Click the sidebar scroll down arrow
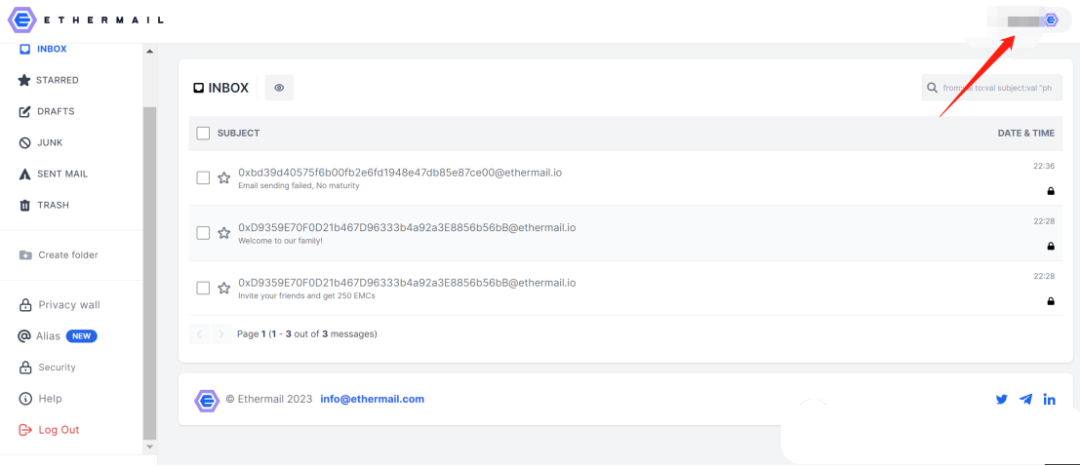 (150, 447)
